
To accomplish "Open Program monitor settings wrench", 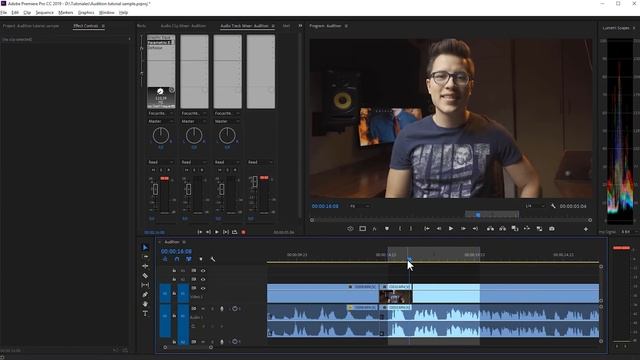I will (553, 206).
